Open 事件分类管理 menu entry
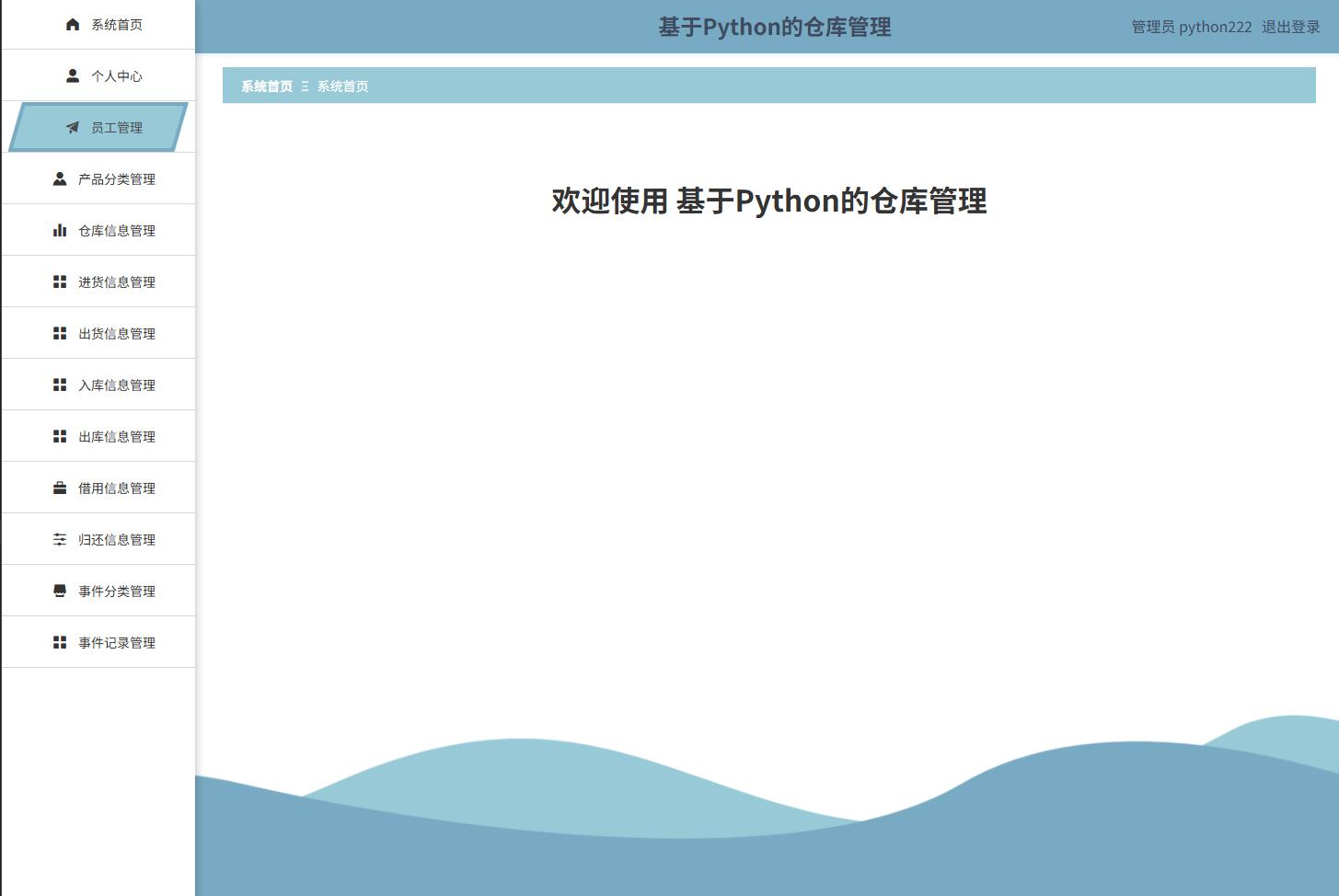 click(98, 591)
